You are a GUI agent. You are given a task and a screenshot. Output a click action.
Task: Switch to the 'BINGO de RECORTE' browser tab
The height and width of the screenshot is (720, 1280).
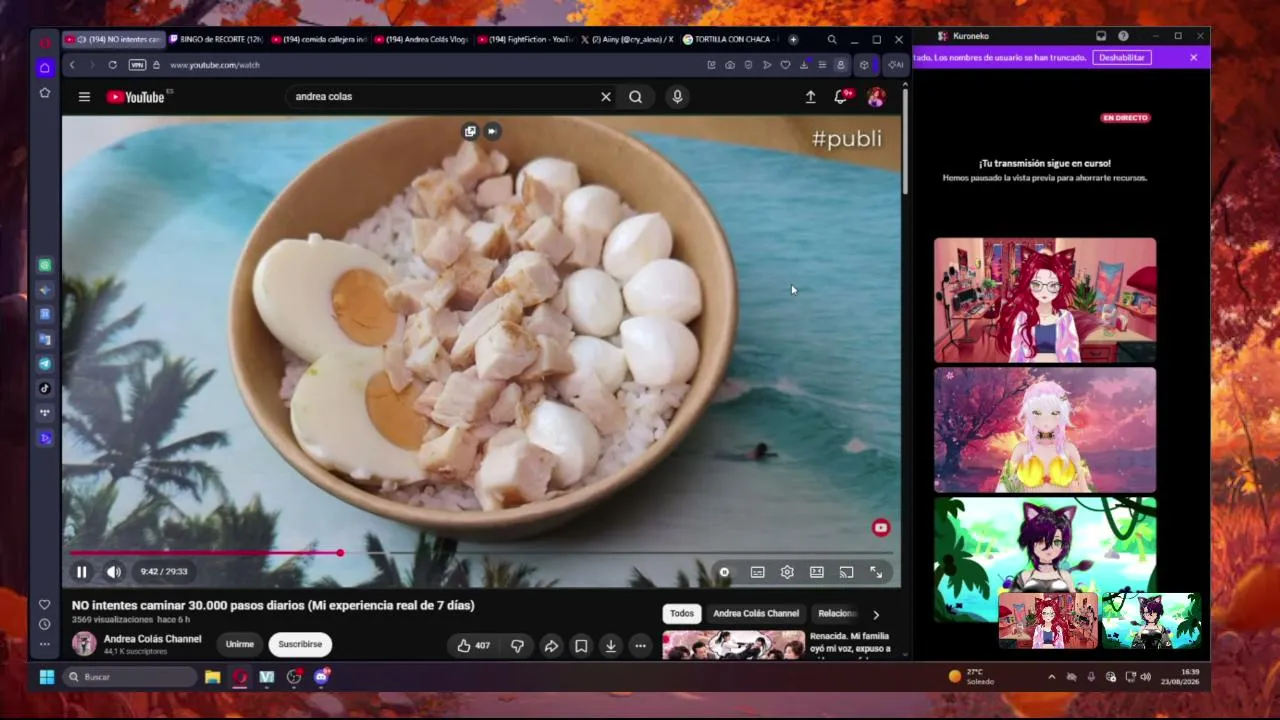[216, 40]
